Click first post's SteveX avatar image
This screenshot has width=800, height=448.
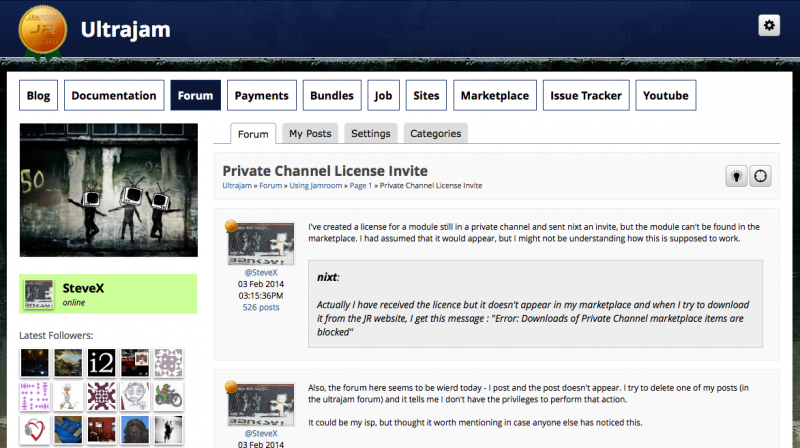[261, 243]
